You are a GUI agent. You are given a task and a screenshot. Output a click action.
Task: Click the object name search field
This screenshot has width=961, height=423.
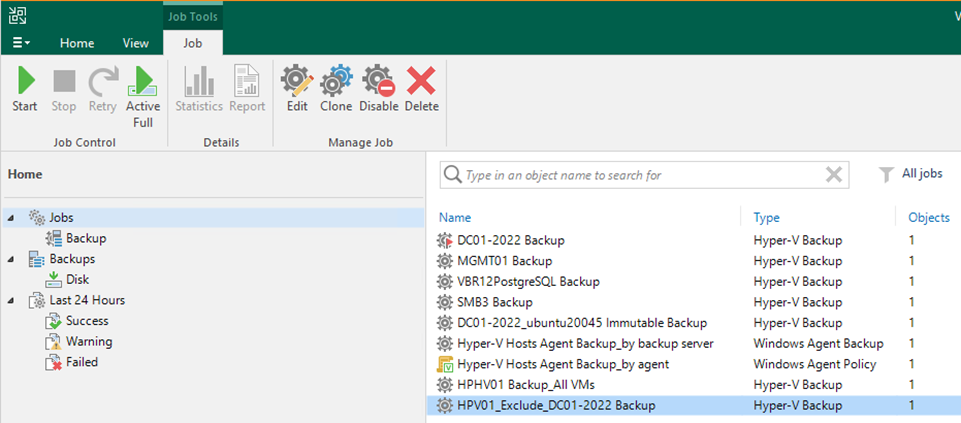640,175
